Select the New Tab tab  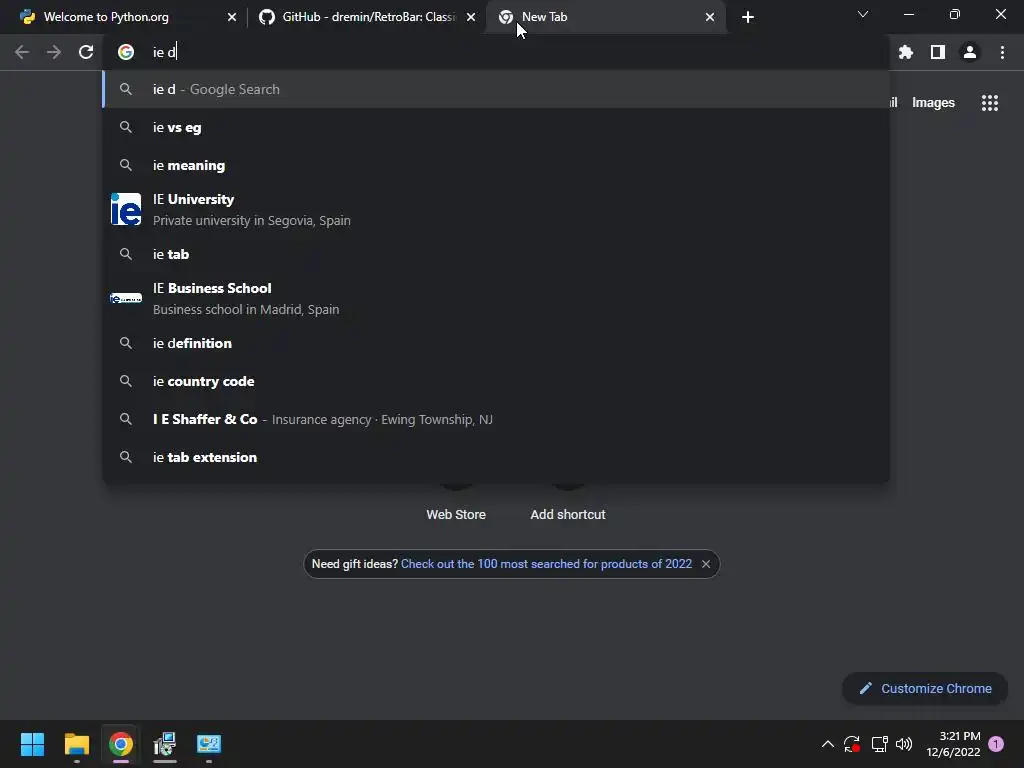click(x=606, y=17)
